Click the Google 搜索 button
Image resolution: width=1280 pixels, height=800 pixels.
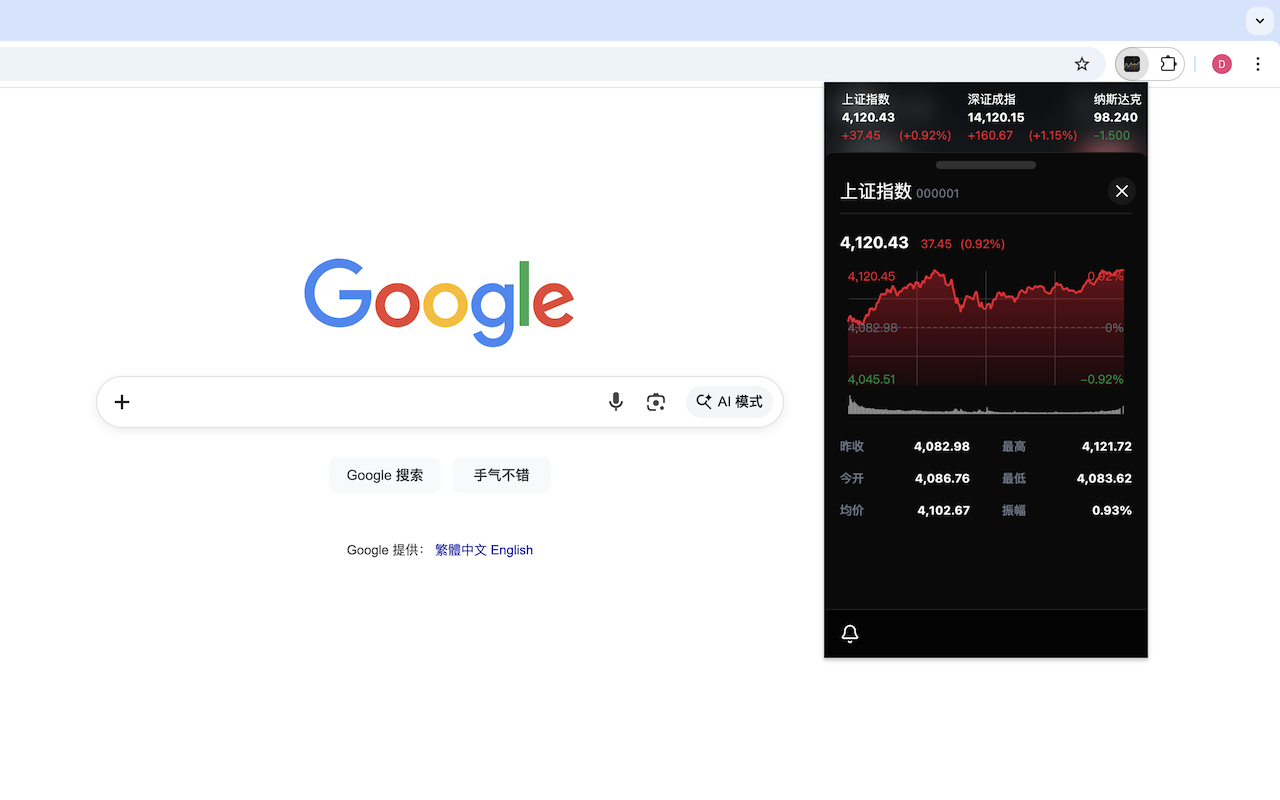tap(384, 475)
